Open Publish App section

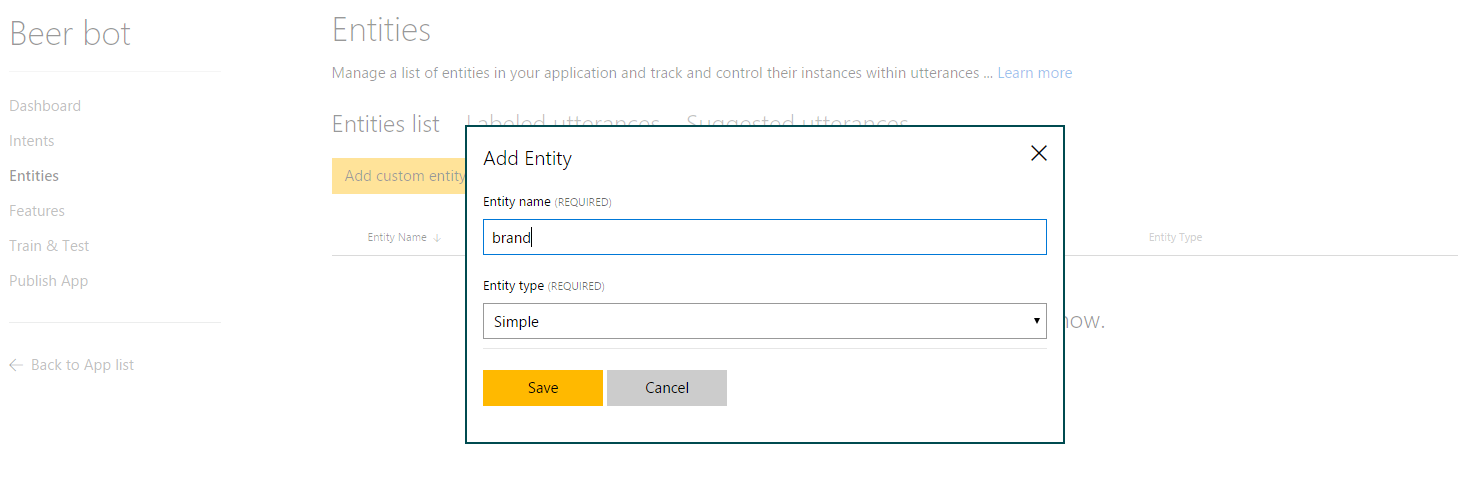coord(48,281)
